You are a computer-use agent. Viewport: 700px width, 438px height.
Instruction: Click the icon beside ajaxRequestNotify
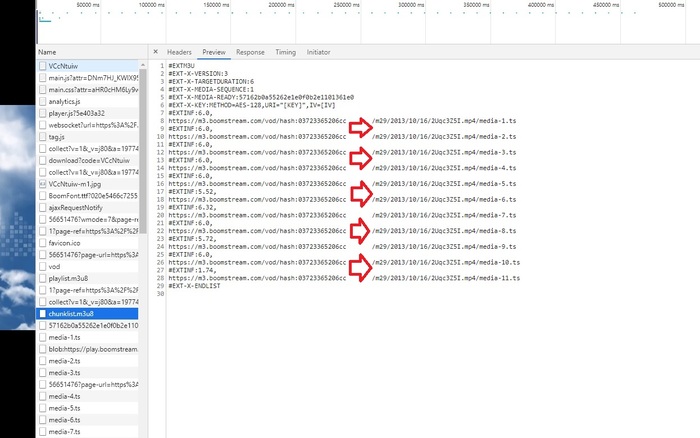pos(42,207)
